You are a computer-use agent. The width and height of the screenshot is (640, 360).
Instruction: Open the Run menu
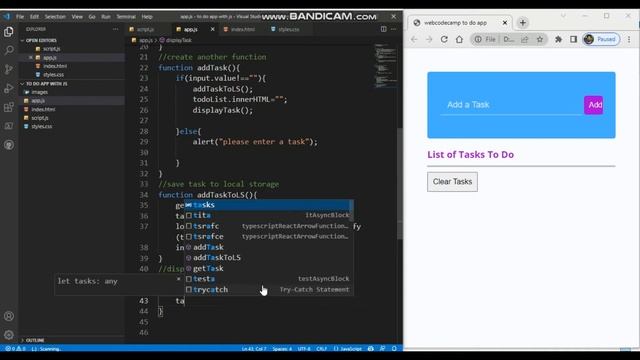(106, 17)
